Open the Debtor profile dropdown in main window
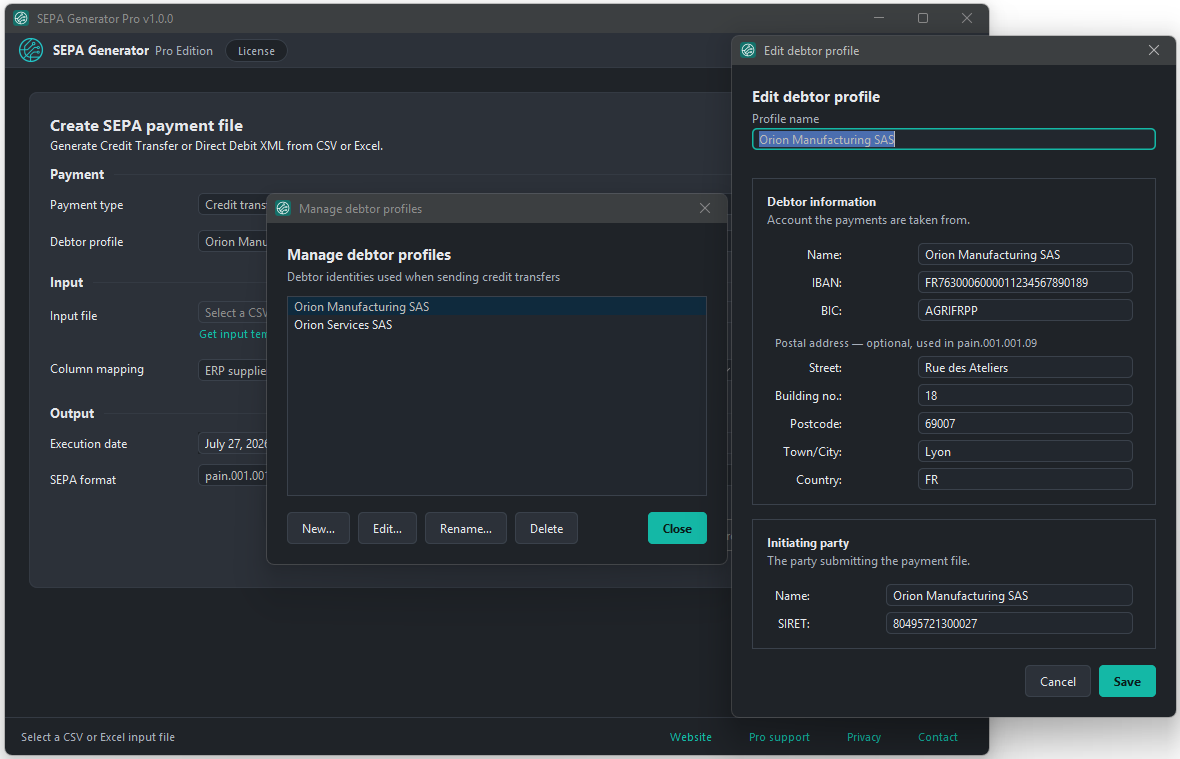This screenshot has width=1180, height=759. tap(233, 241)
